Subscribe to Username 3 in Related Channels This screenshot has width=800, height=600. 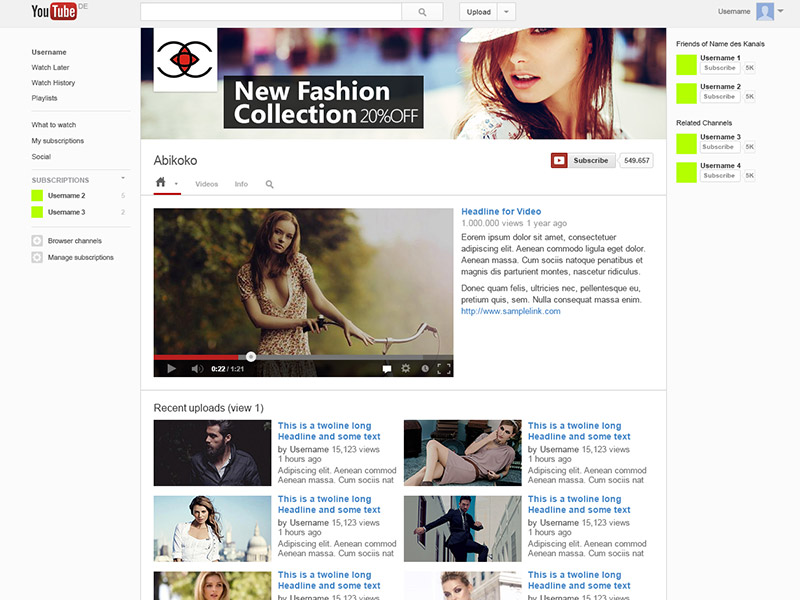point(719,147)
